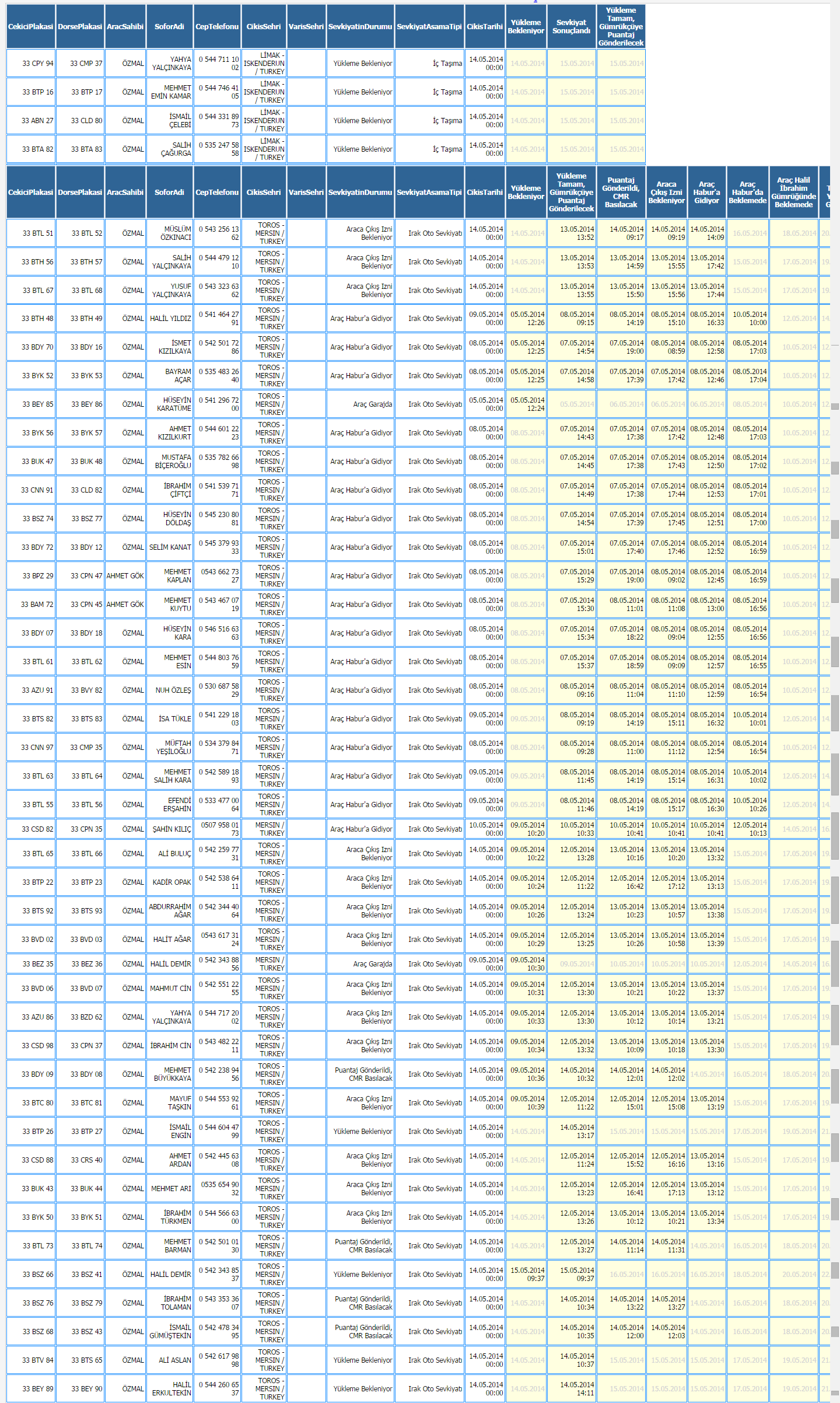Click driver cell "İBRAHİM TÜRKMEN"
Screen dimensions: 840x1403
click(x=169, y=1217)
